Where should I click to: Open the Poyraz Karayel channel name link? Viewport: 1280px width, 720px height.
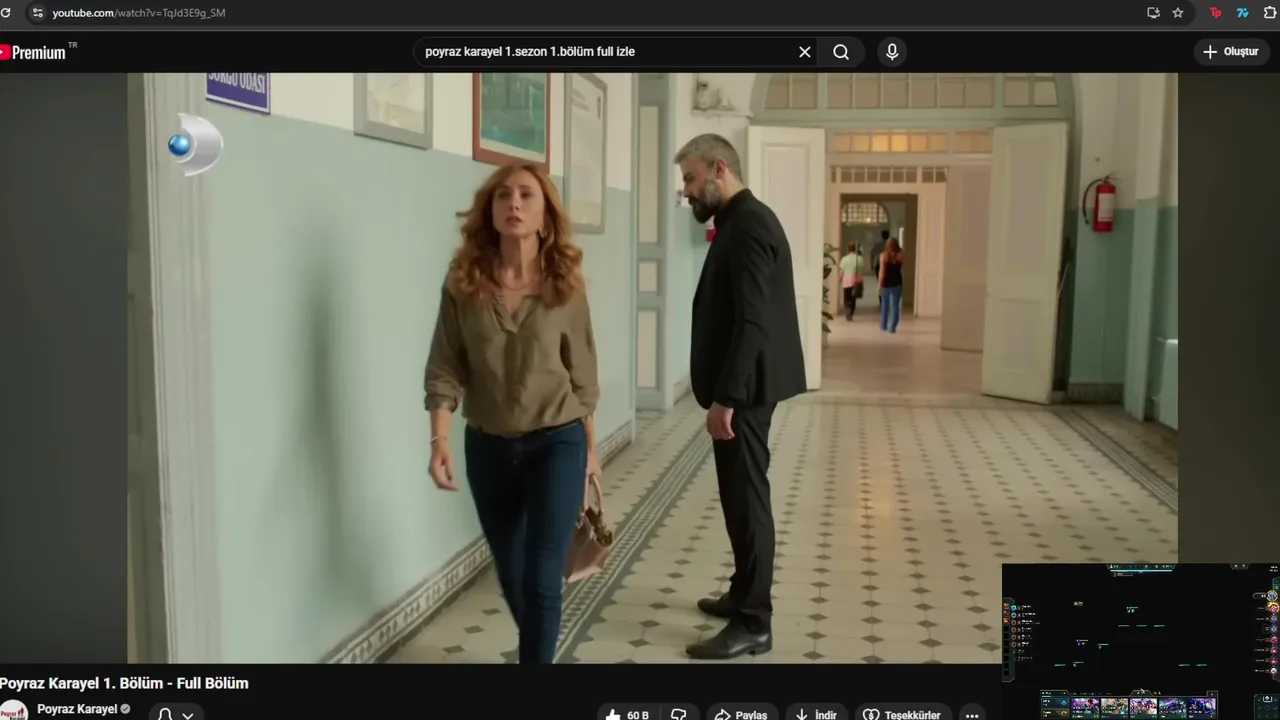point(77,709)
